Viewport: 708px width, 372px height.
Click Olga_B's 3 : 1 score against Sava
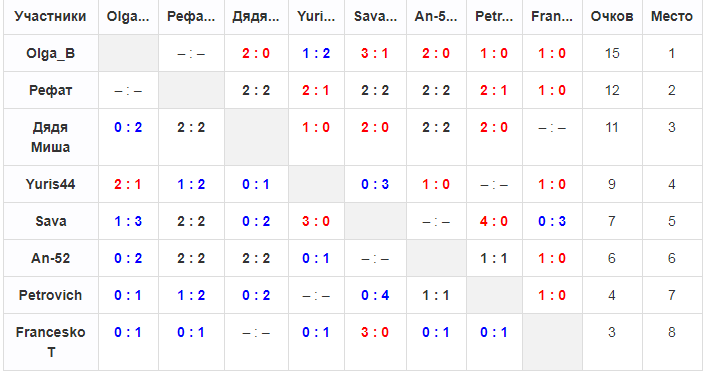374,53
